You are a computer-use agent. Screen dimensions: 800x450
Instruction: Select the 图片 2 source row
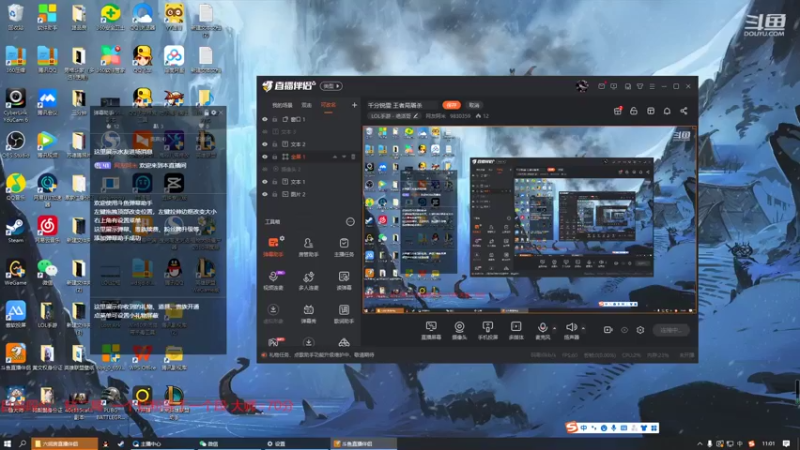[308, 194]
